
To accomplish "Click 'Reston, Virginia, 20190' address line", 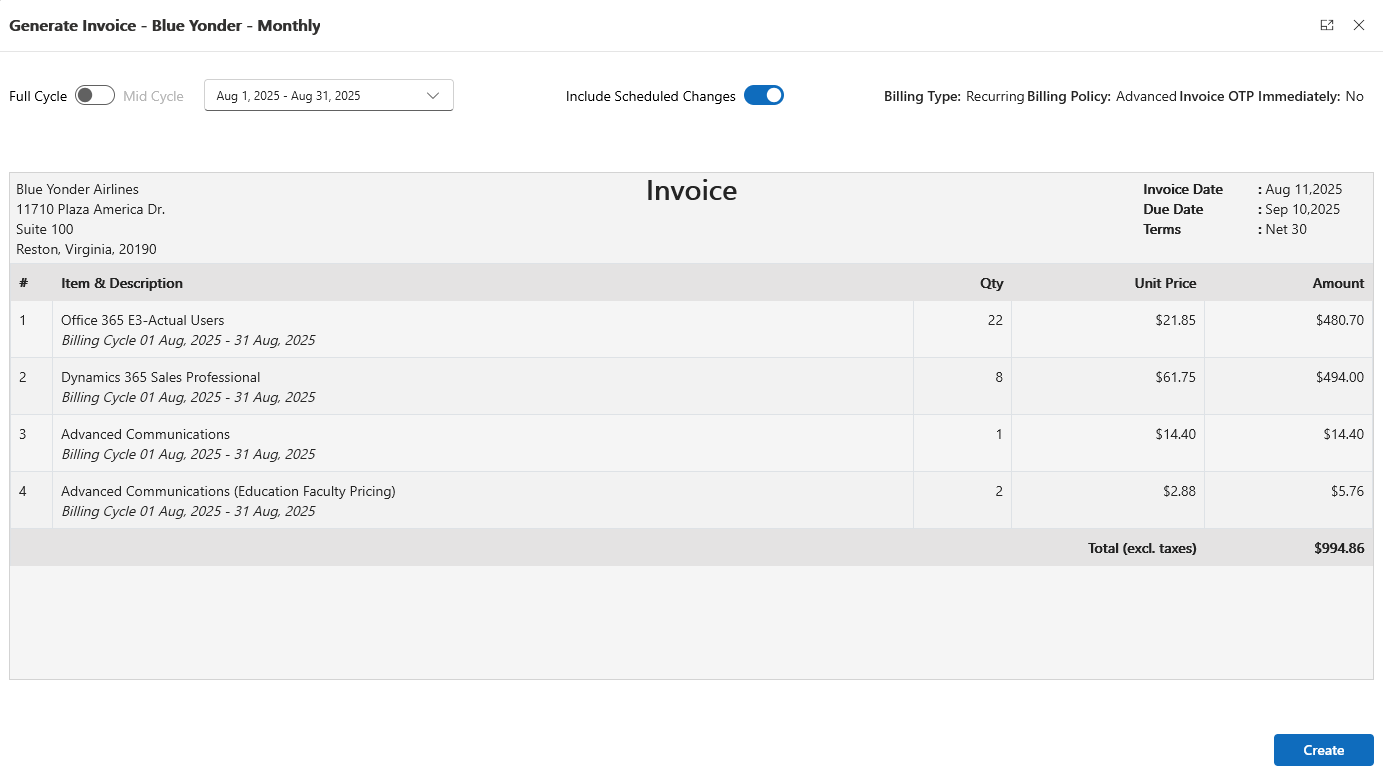I will click(x=86, y=249).
